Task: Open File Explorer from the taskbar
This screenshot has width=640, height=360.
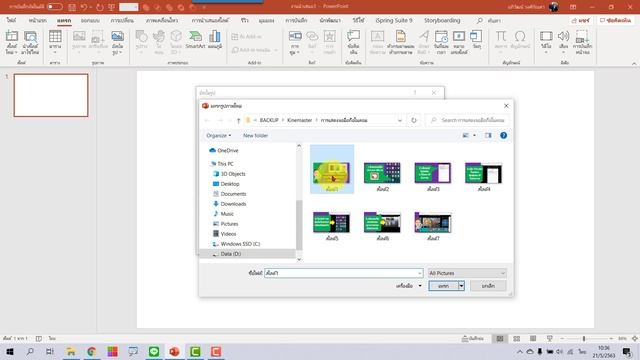Action: (x=71, y=351)
